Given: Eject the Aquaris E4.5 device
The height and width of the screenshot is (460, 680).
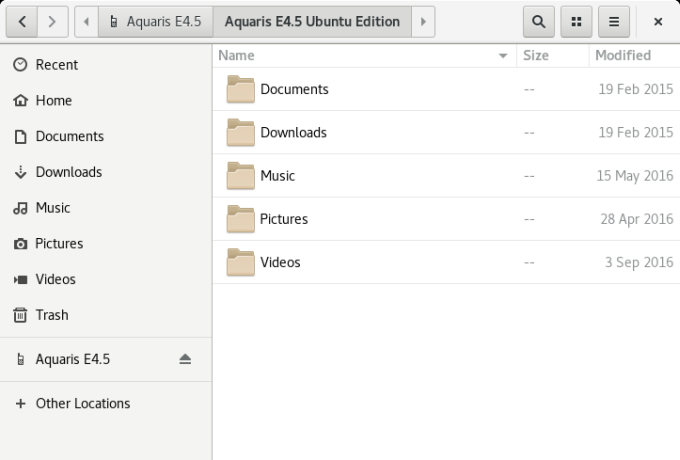Looking at the screenshot, I should pos(185,359).
